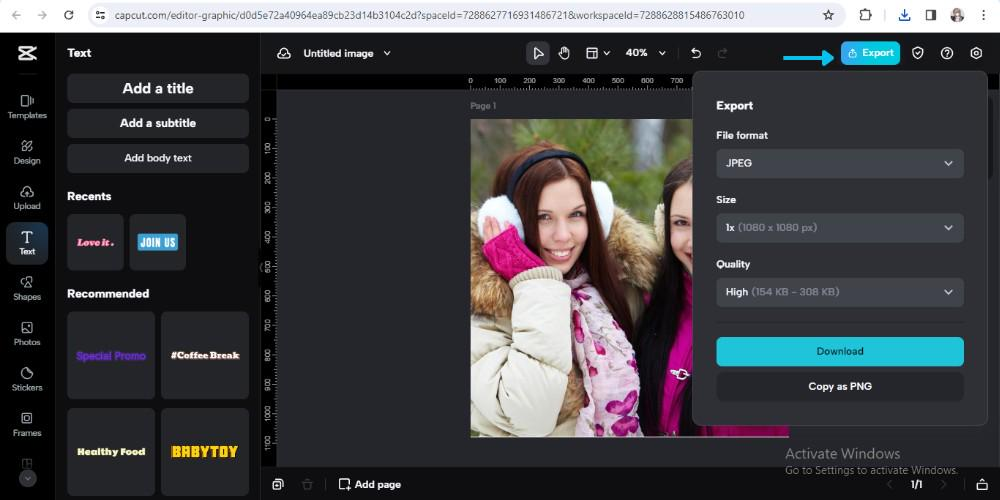Screen dimensions: 1000x500
Task: Open the 40% zoom dropdown
Action: [x=645, y=54]
